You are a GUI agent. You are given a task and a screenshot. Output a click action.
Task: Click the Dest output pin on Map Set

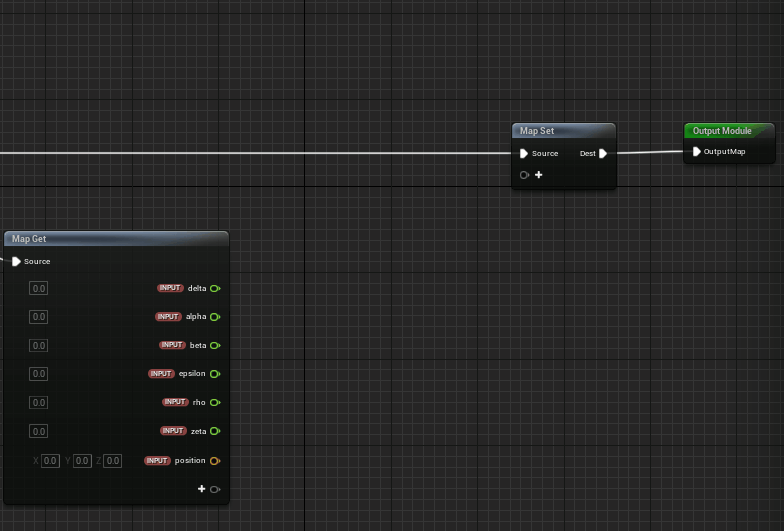click(603, 154)
